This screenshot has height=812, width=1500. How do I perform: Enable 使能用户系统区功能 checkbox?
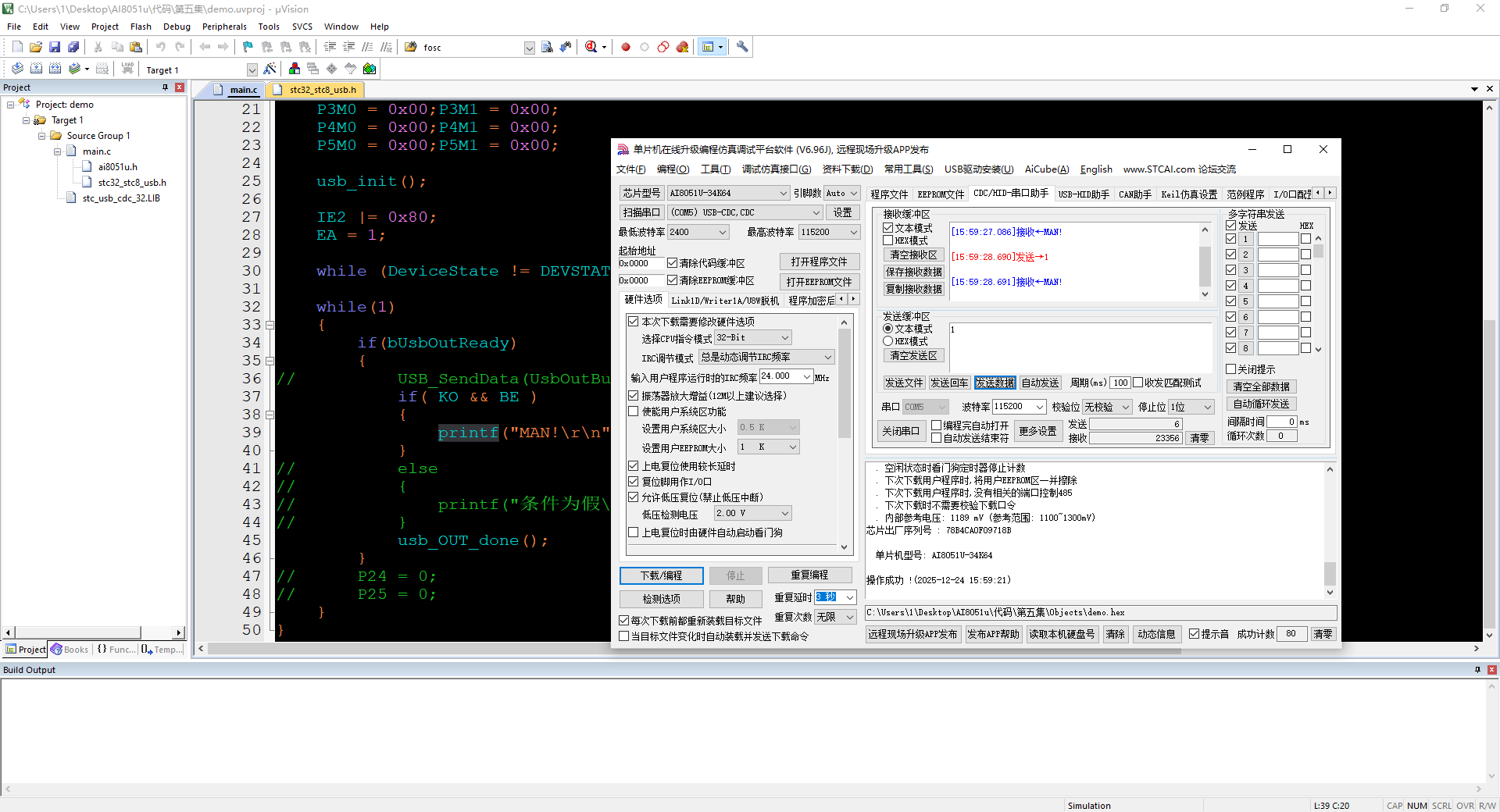634,411
